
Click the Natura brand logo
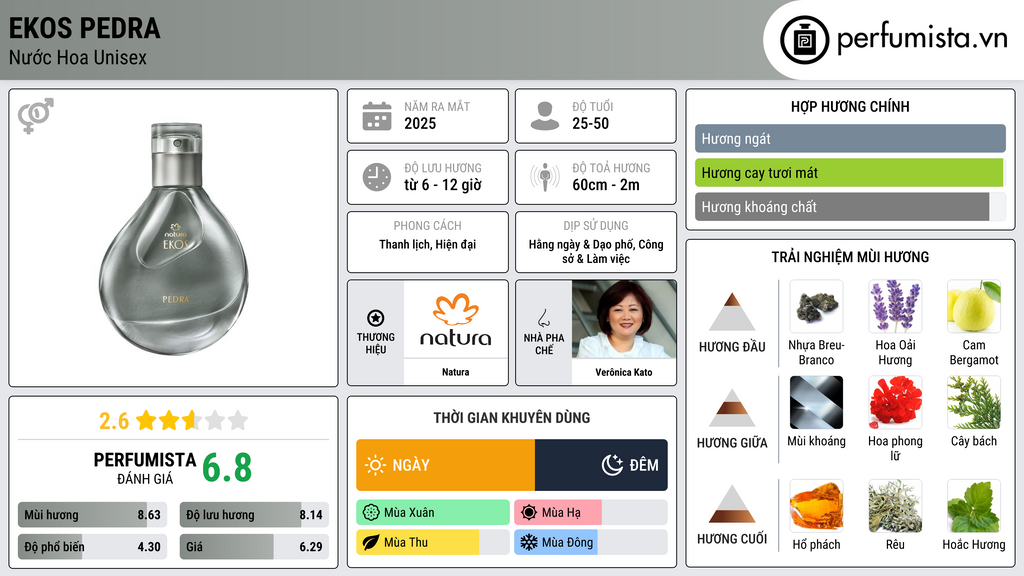click(x=455, y=319)
